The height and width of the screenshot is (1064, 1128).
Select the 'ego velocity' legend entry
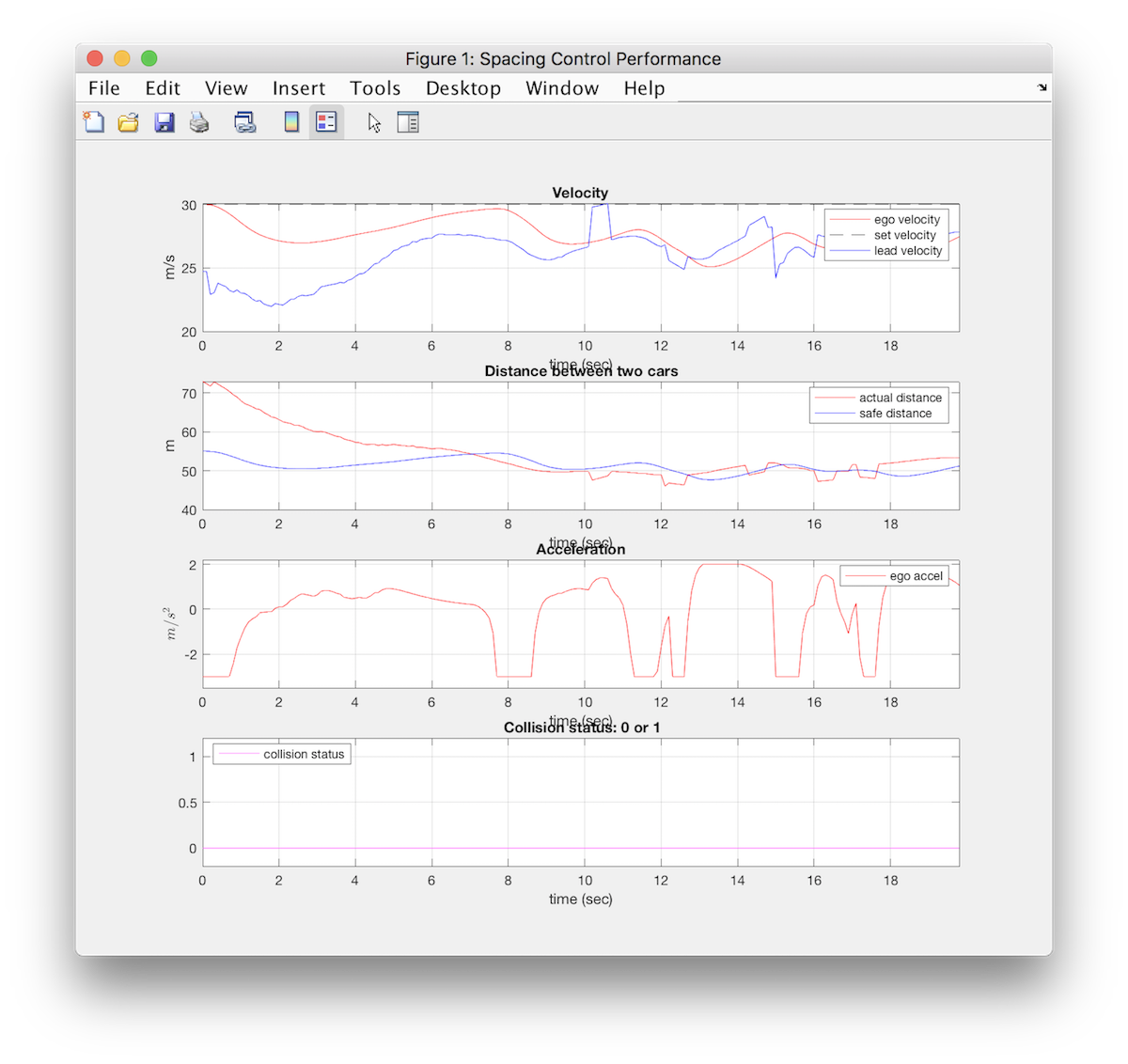886,220
